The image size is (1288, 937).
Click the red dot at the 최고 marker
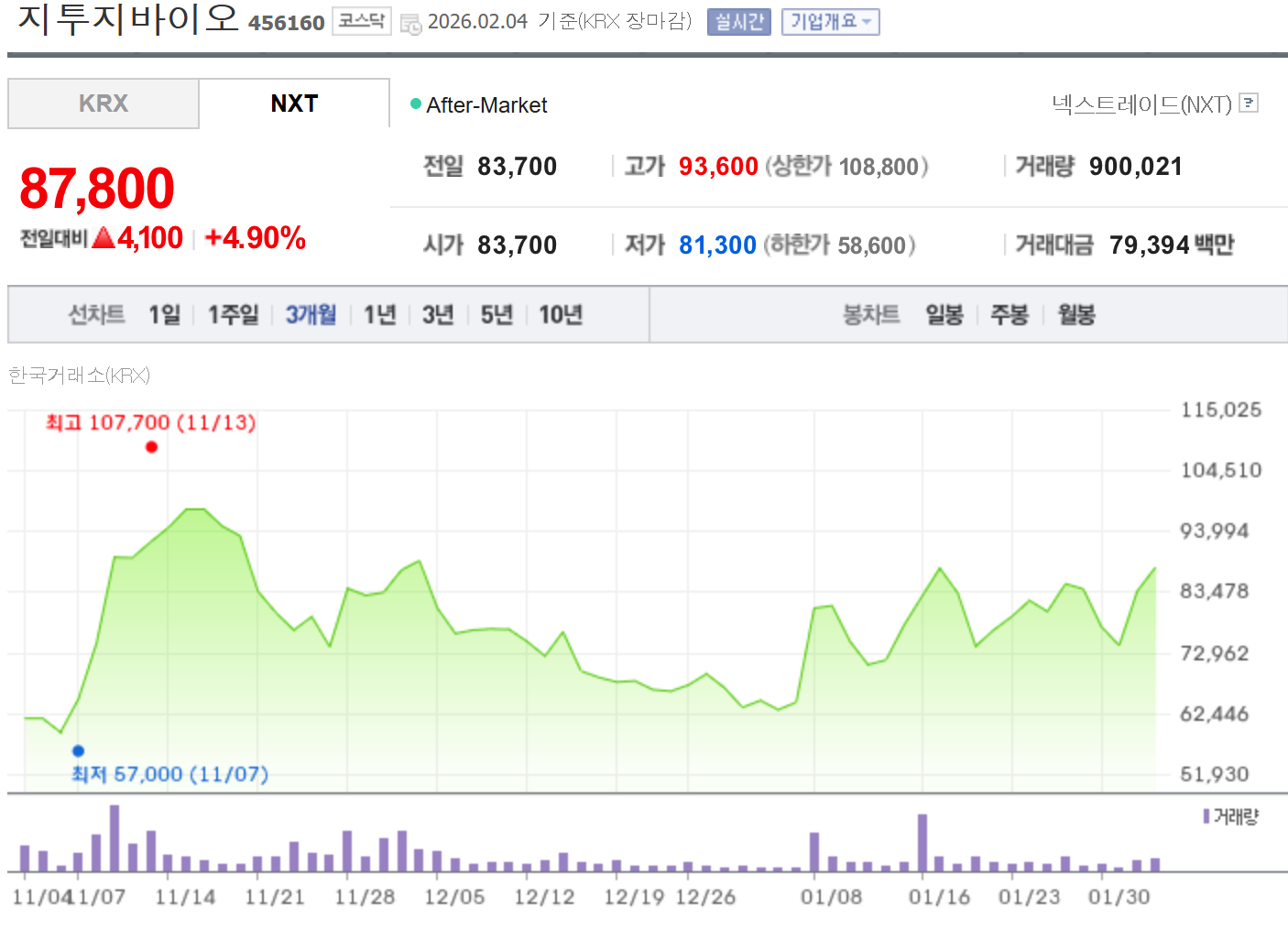[151, 447]
